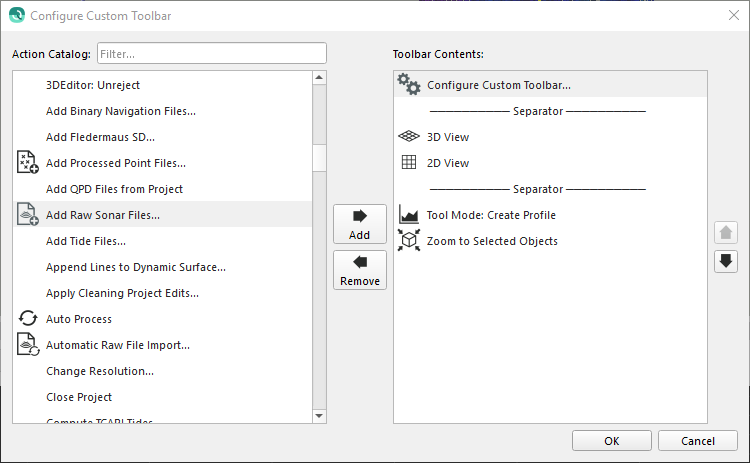This screenshot has width=750, height=463.
Task: Click the Add Raw Sonar Files icon
Action: [x=28, y=215]
